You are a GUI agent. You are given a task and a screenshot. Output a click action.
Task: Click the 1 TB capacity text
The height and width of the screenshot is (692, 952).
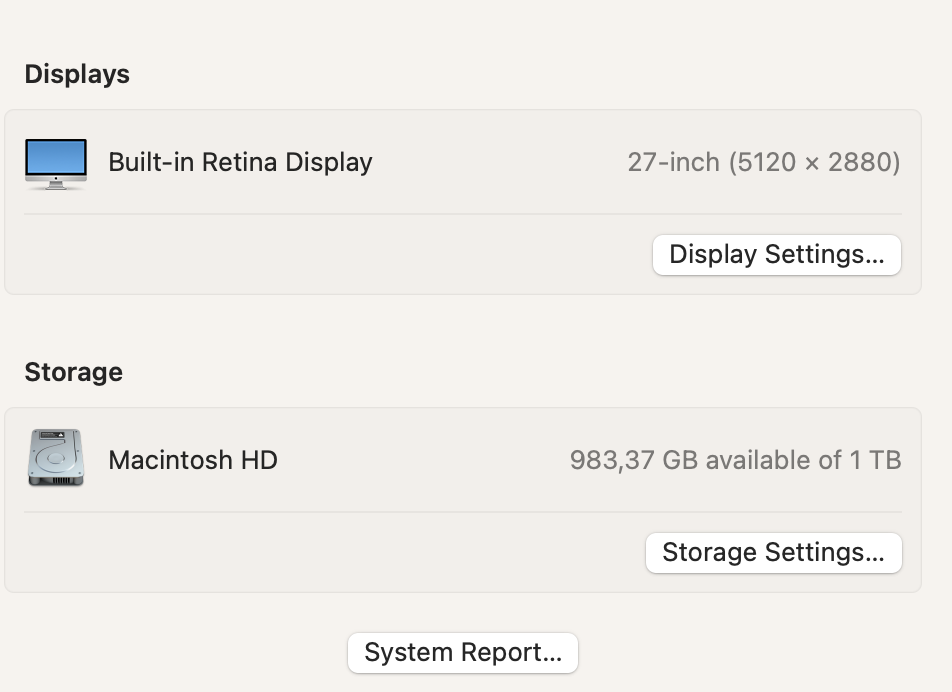coord(876,460)
